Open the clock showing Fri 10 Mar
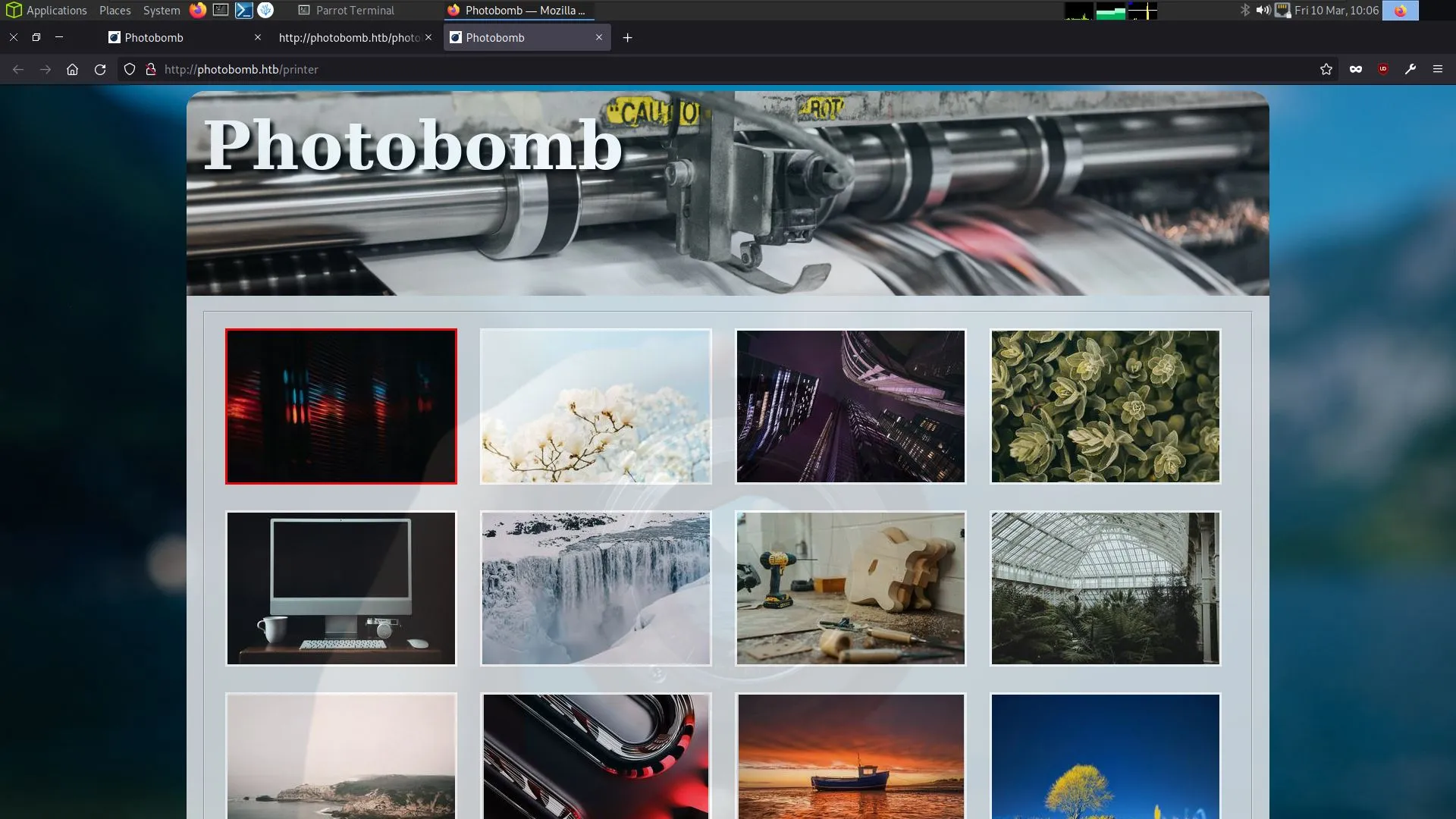This screenshot has width=1456, height=819. pyautogui.click(x=1336, y=11)
